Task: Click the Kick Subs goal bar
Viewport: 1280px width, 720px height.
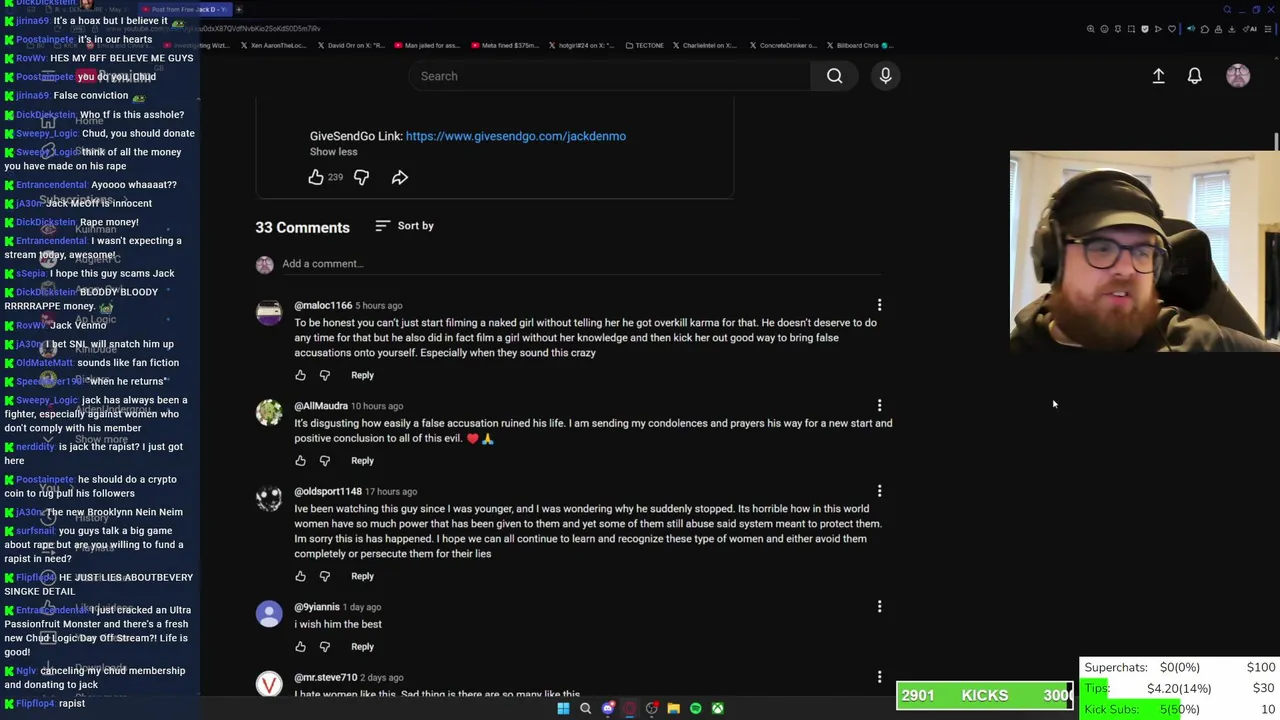Action: point(1179,709)
